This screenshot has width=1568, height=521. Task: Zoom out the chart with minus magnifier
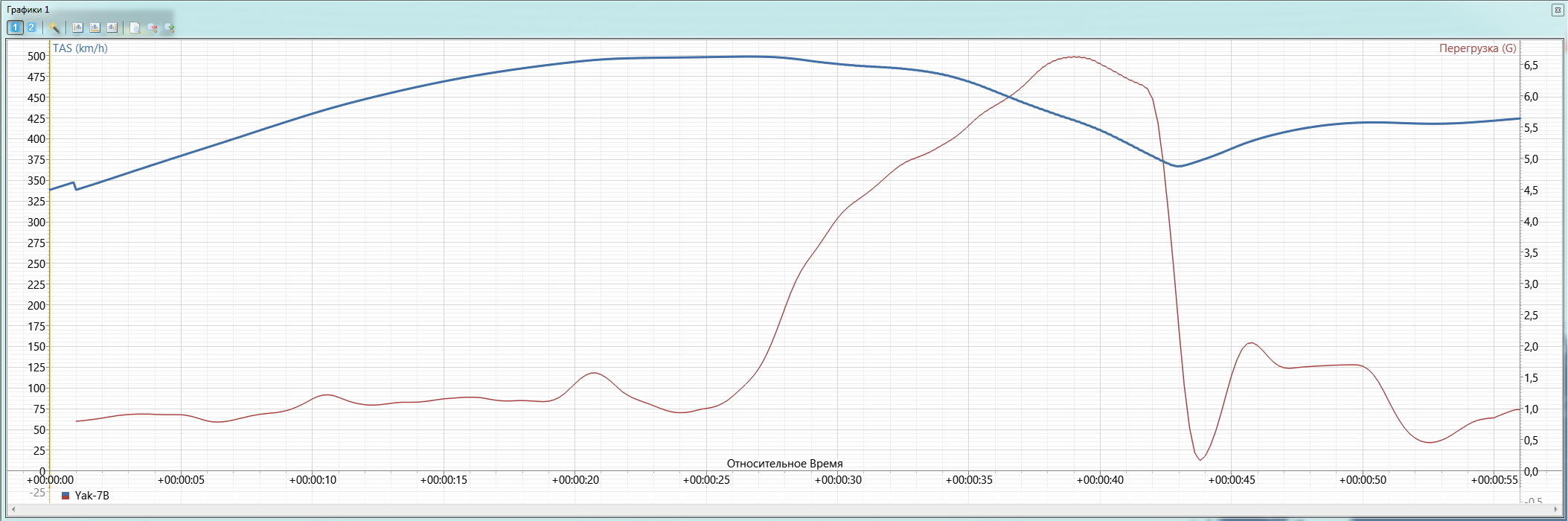(153, 28)
